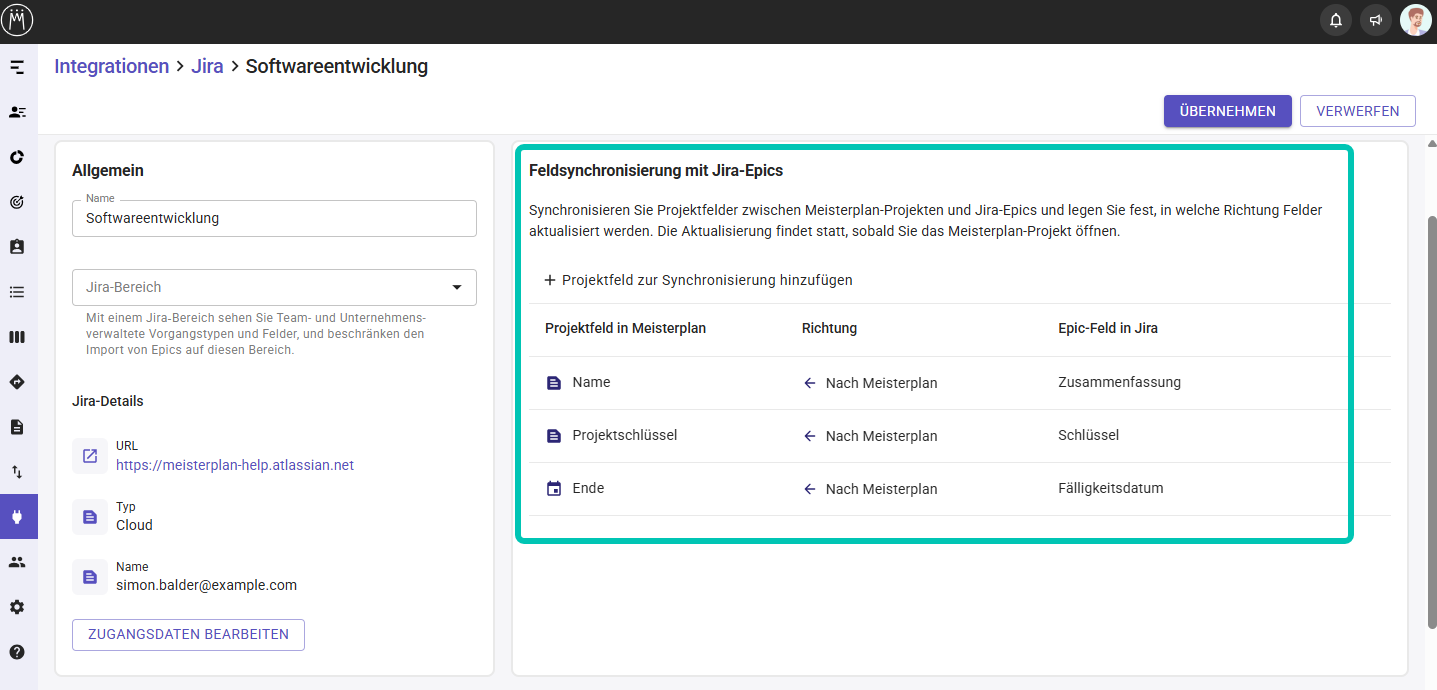Image resolution: width=1437 pixels, height=690 pixels.
Task: Click the direction arrow in Ende row
Action: pos(810,489)
